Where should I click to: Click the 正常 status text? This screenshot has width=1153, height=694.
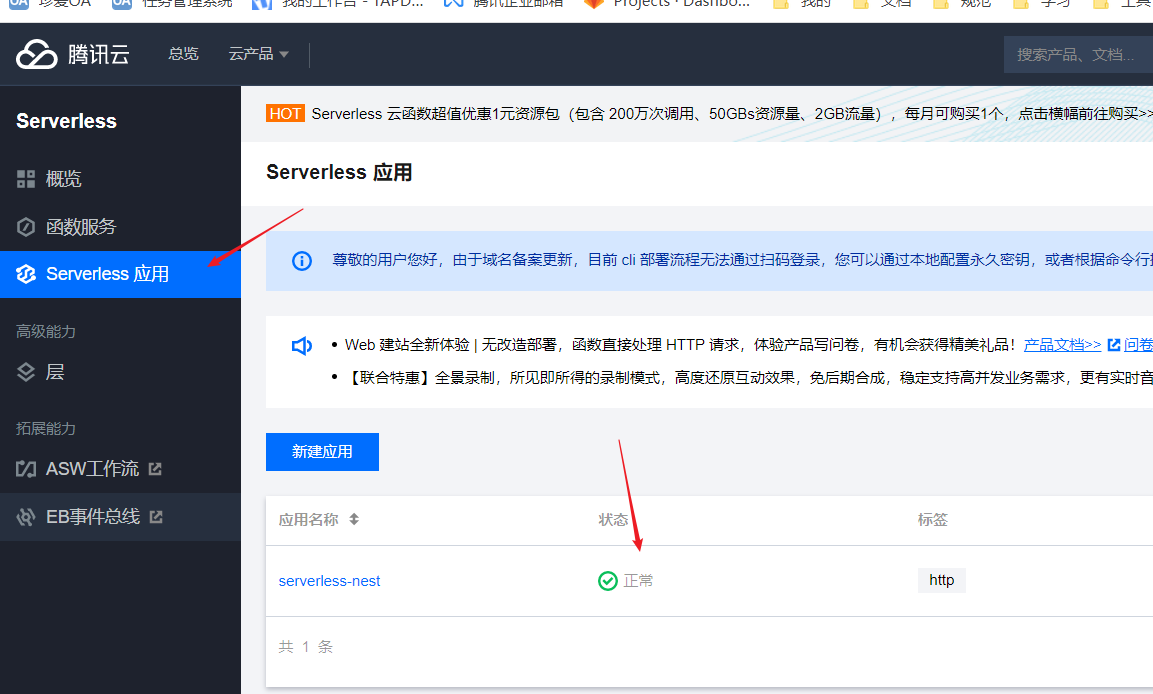point(638,581)
